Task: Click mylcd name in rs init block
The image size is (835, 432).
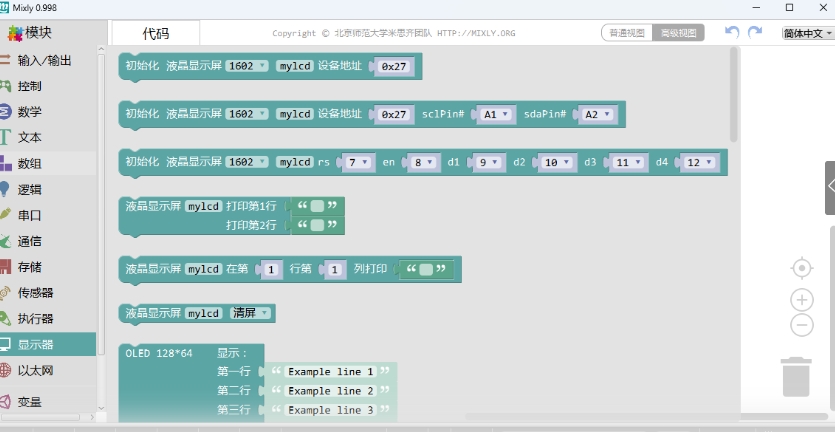Action: pyautogui.click(x=294, y=162)
